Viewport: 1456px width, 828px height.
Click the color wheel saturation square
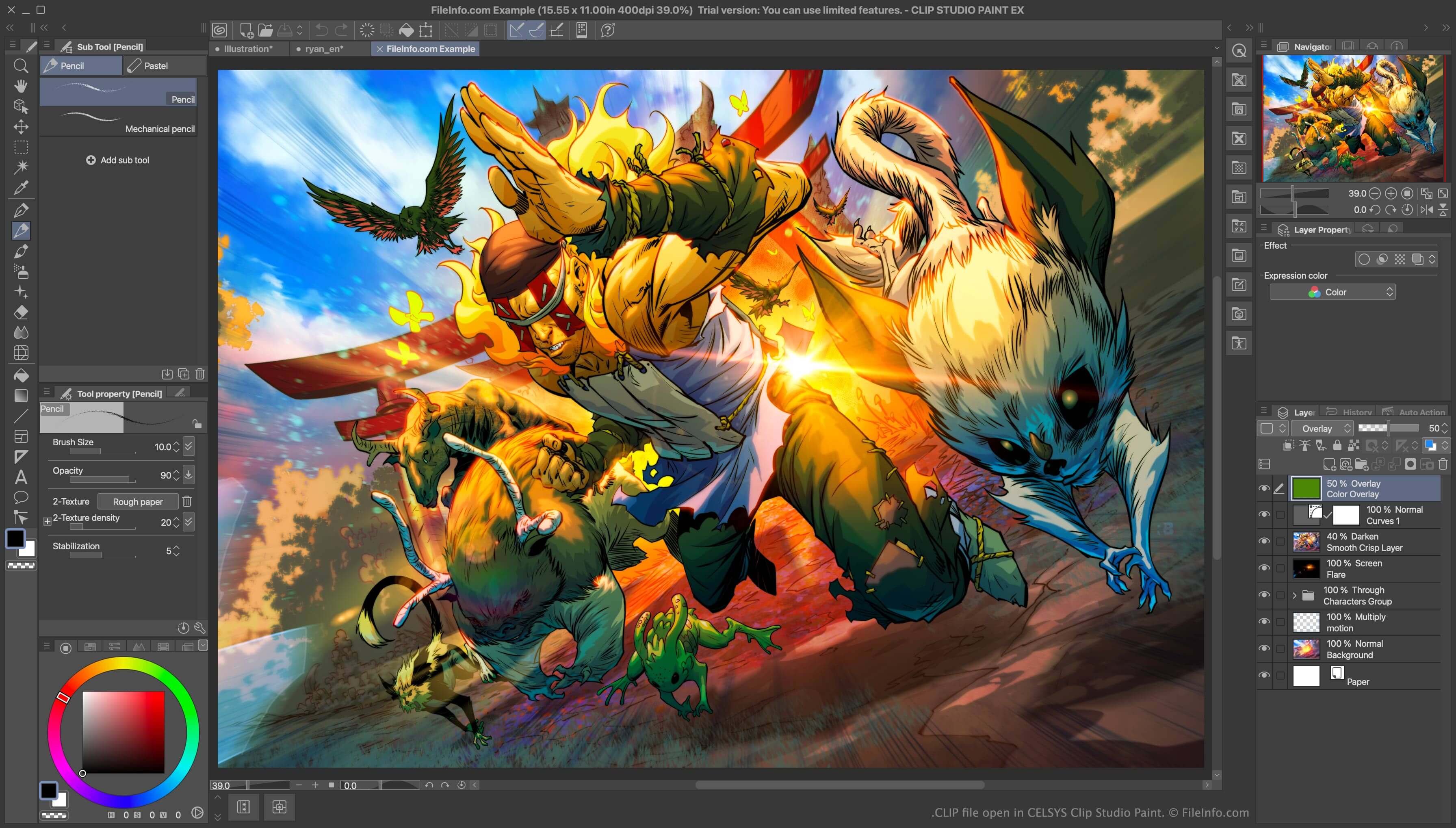[x=123, y=732]
